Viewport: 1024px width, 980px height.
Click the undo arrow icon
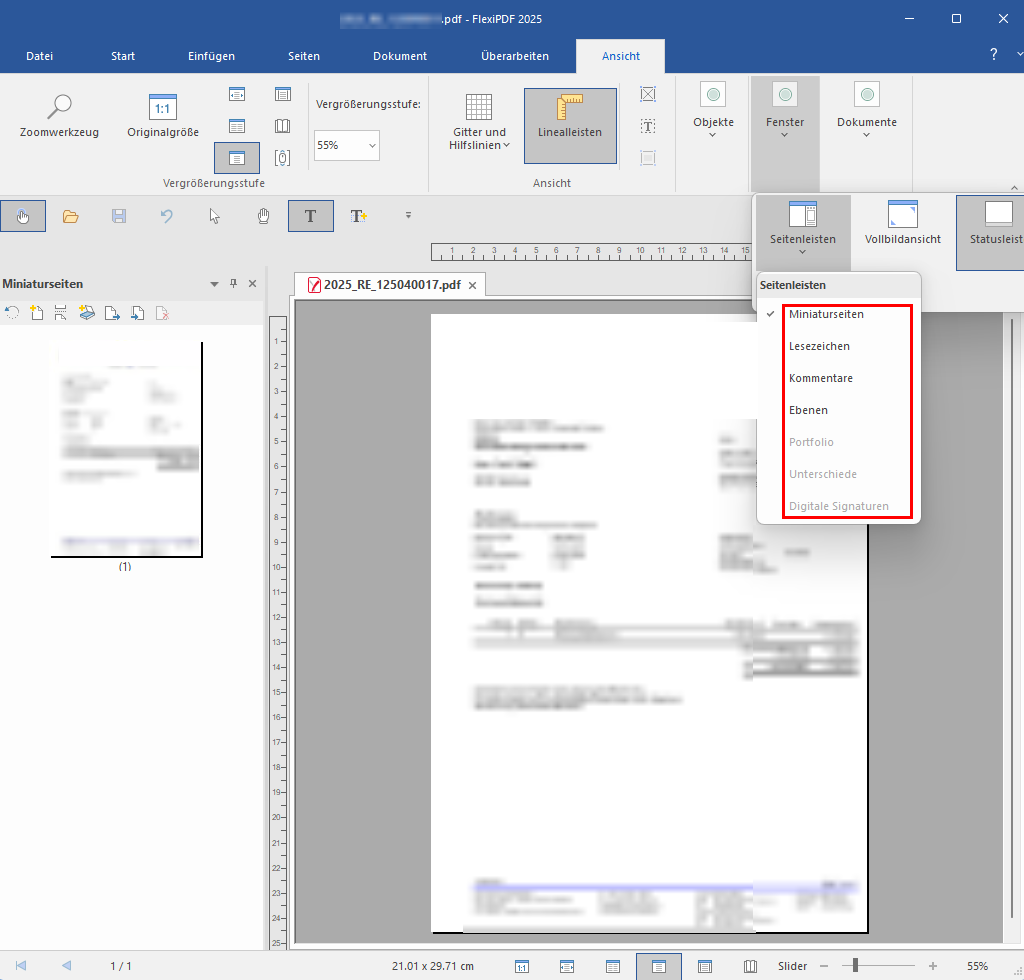click(167, 216)
